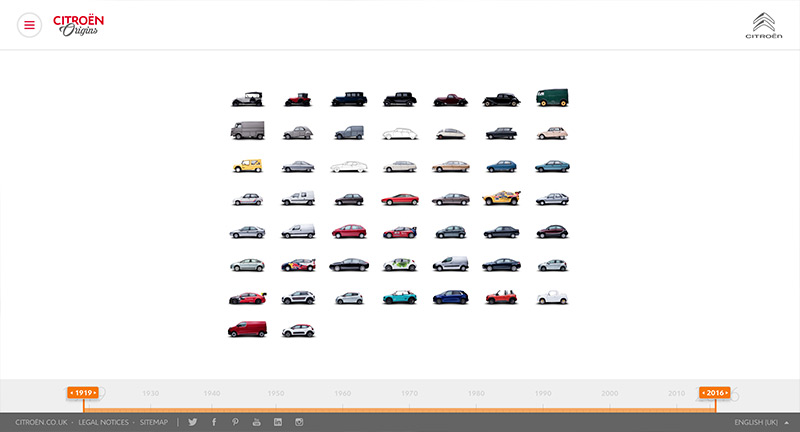Select the yellow Mehari open car

click(x=247, y=166)
